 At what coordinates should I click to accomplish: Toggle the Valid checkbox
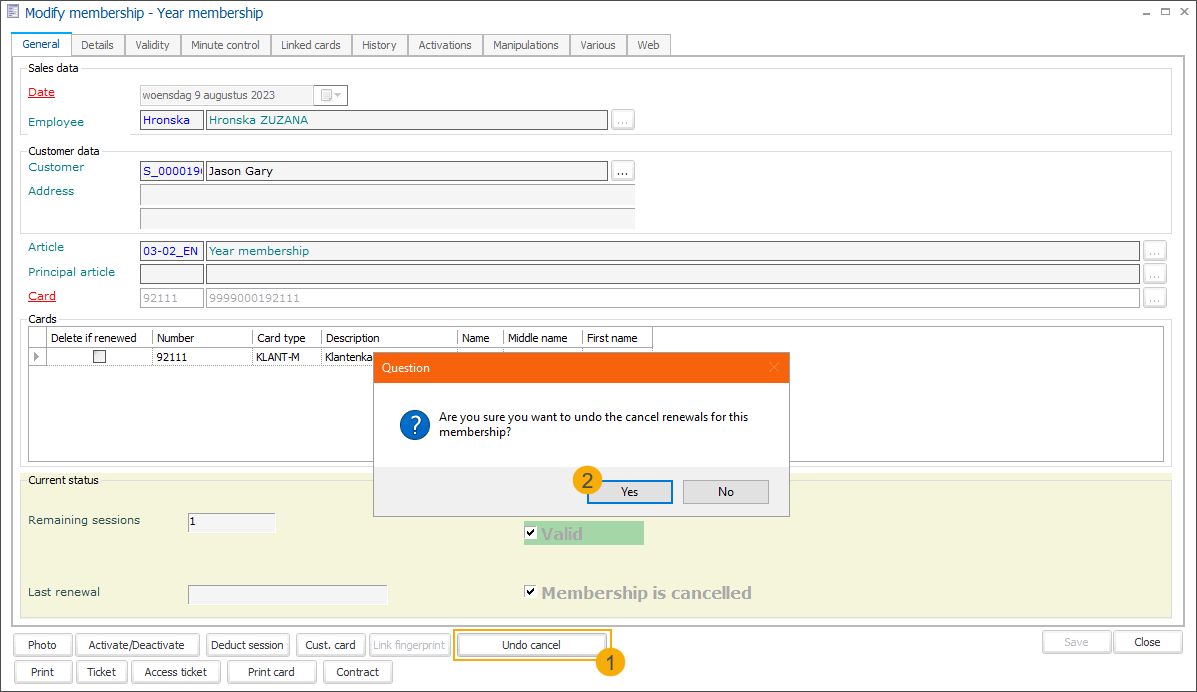click(x=530, y=533)
